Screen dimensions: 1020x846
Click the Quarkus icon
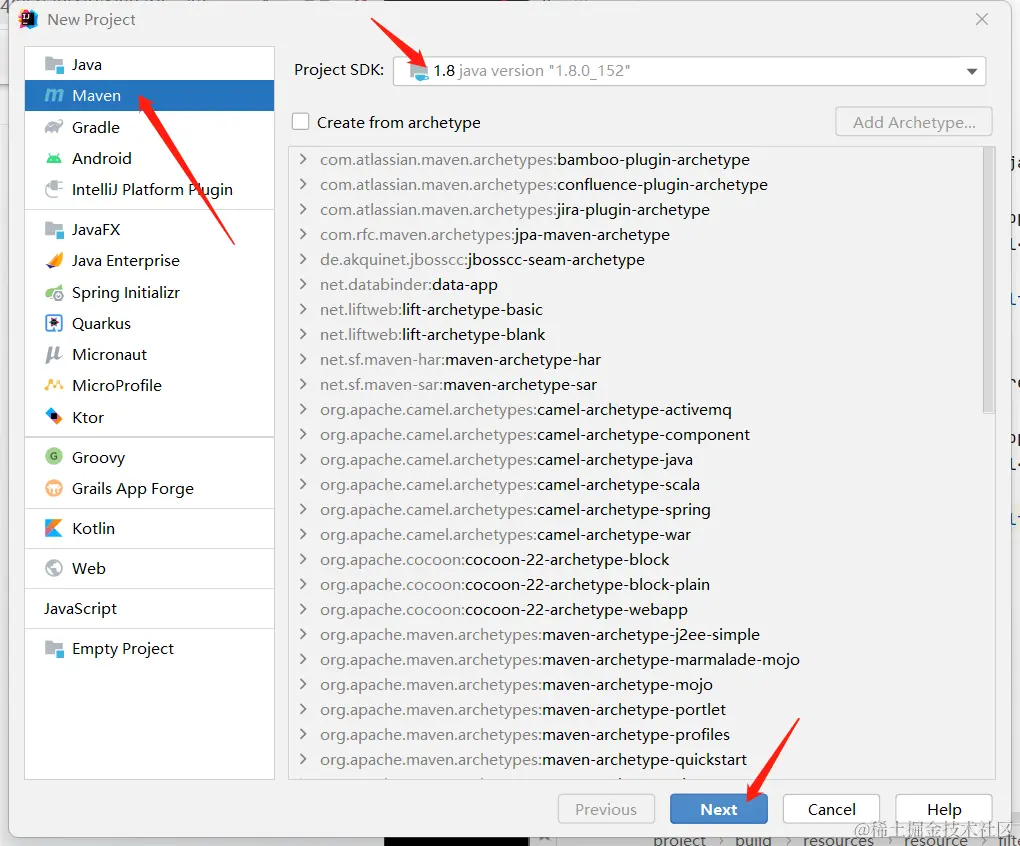(x=54, y=323)
